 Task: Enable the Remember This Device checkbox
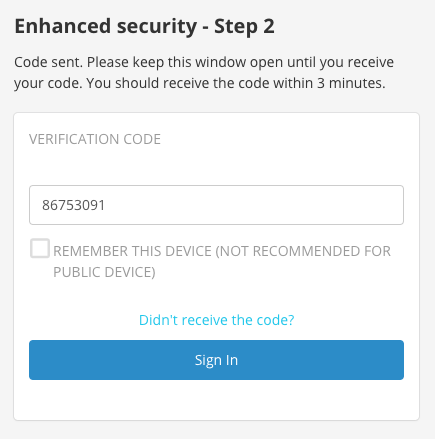40,248
